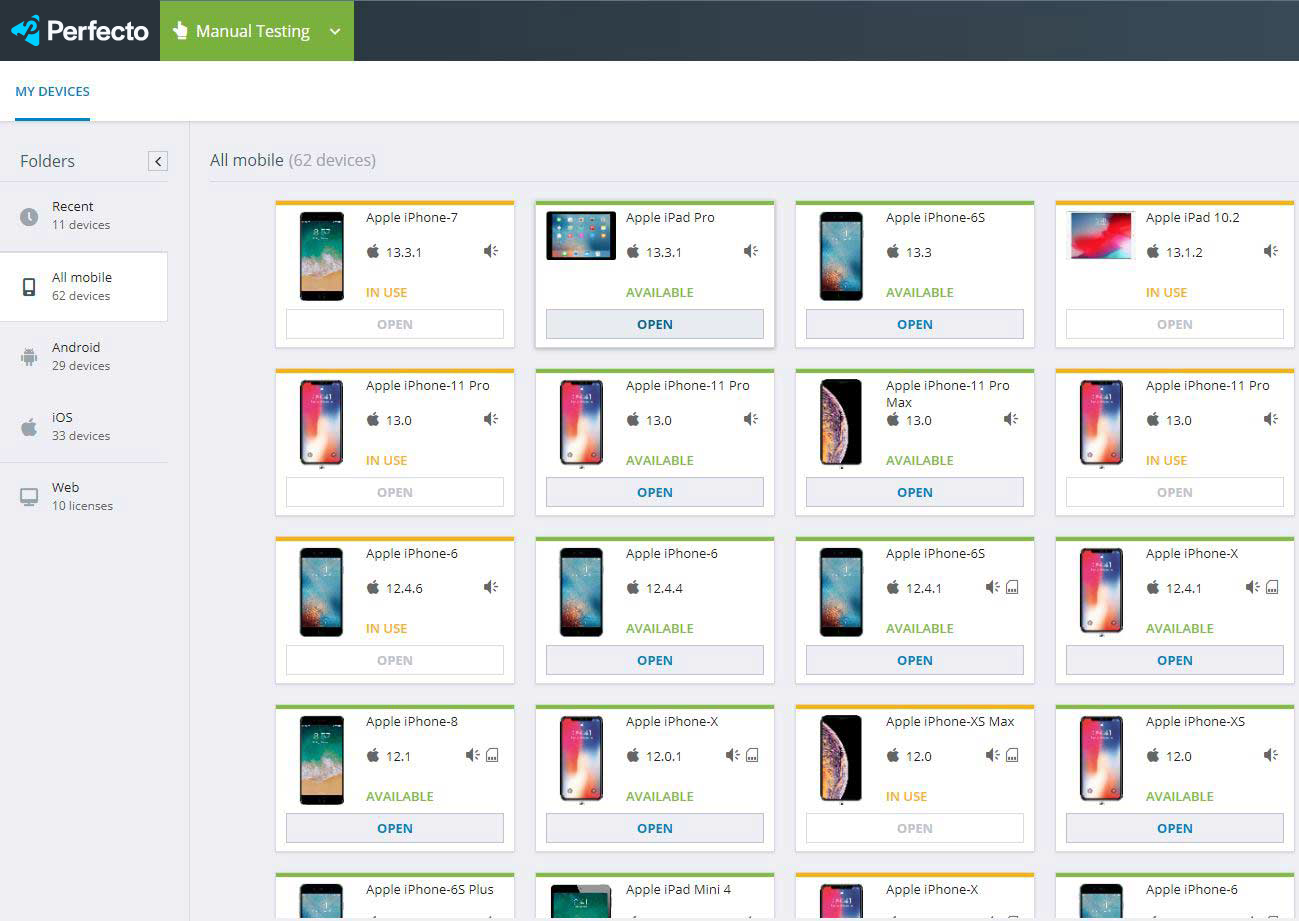Click OPEN on the available iPhone-11 Pro card
Screen dimensions: 1299x921
coord(655,492)
